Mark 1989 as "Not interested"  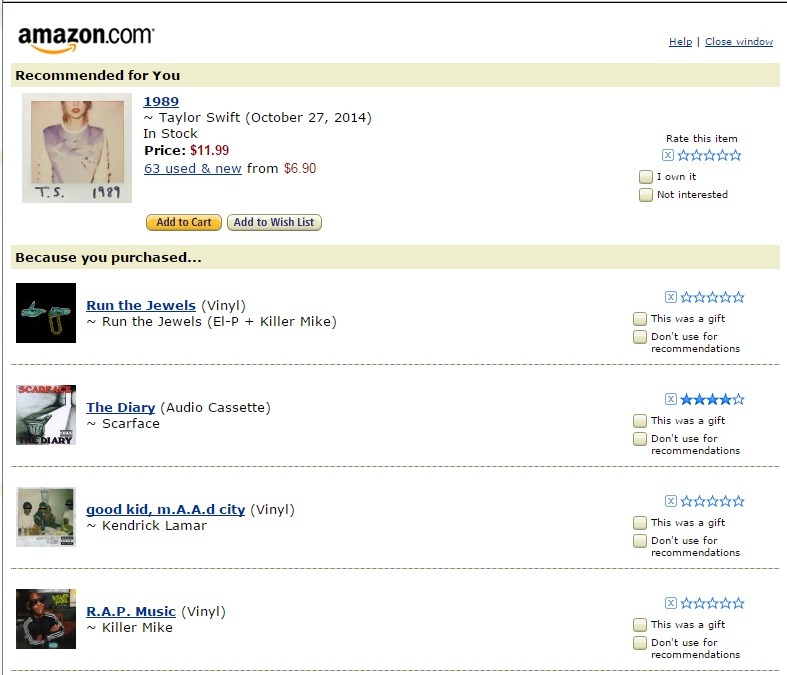pyautogui.click(x=646, y=195)
